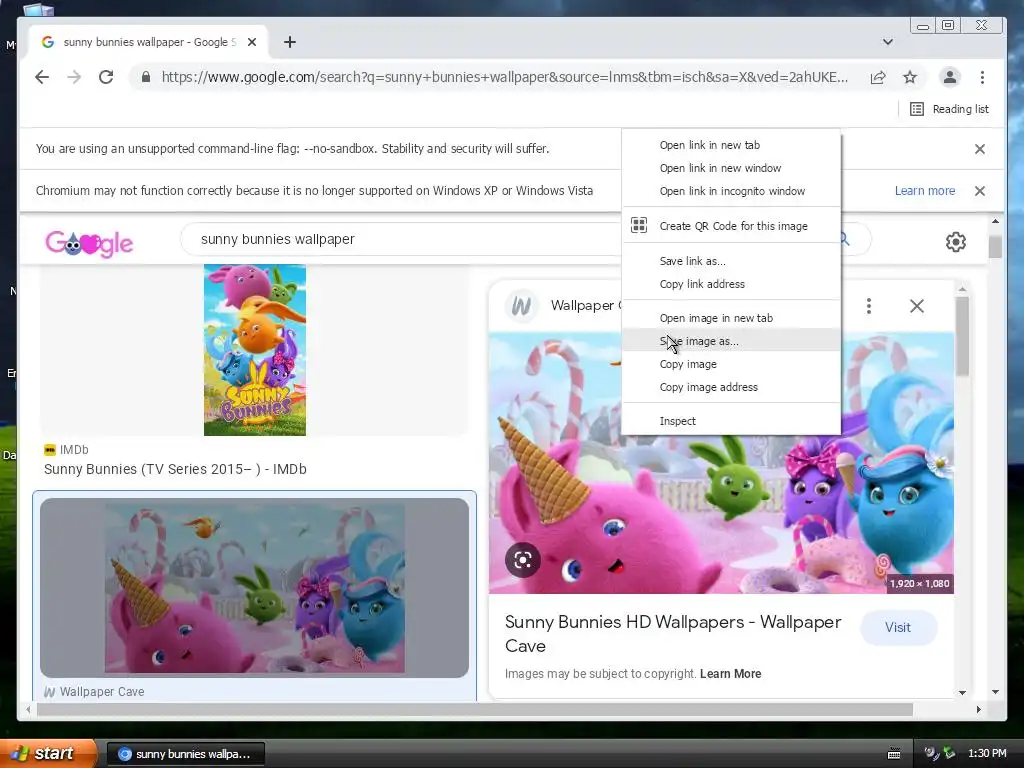
Task: Click the horizontal scrollbar right arrow
Action: pos(978,709)
